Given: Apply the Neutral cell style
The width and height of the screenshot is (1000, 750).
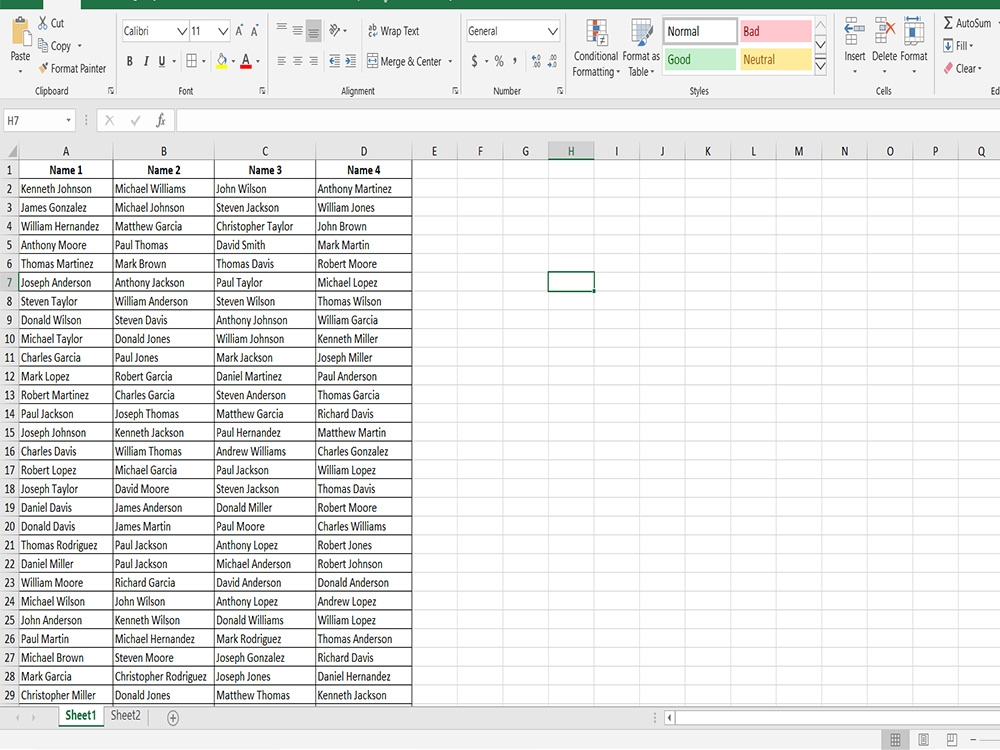Looking at the screenshot, I should point(776,59).
